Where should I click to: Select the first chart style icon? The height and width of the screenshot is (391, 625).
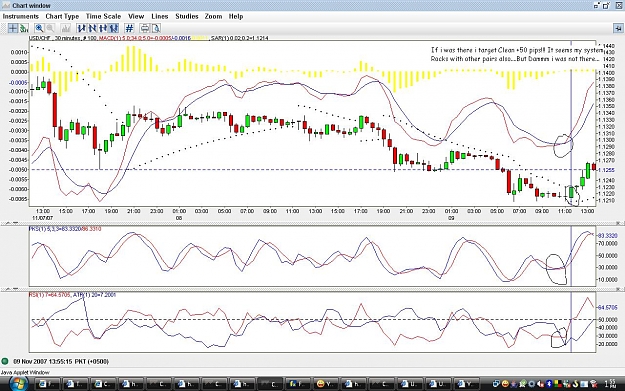click(x=82, y=28)
